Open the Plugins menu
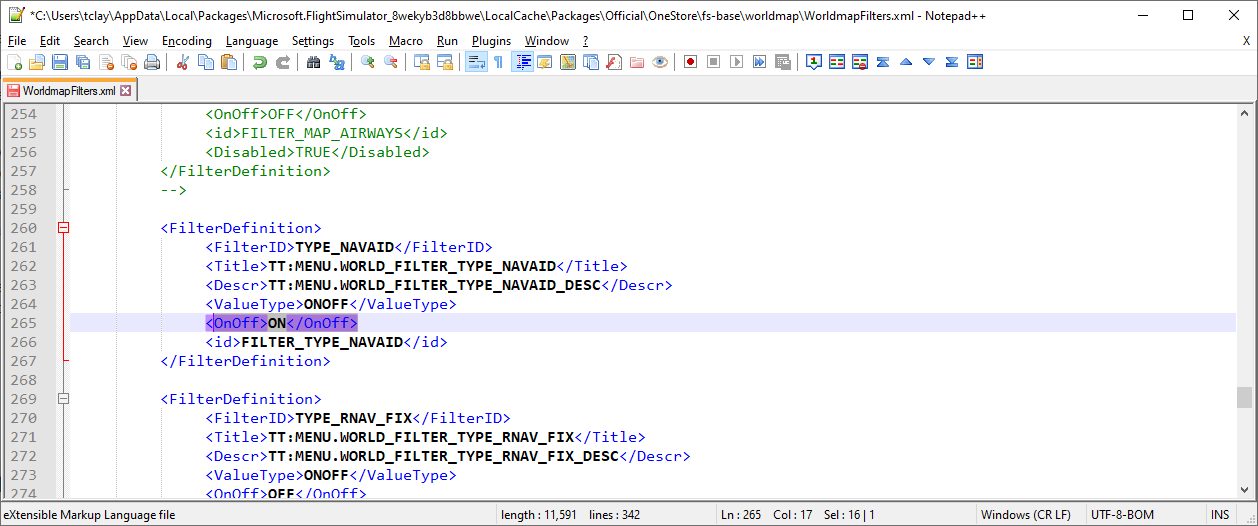1258x526 pixels. pyautogui.click(x=491, y=41)
